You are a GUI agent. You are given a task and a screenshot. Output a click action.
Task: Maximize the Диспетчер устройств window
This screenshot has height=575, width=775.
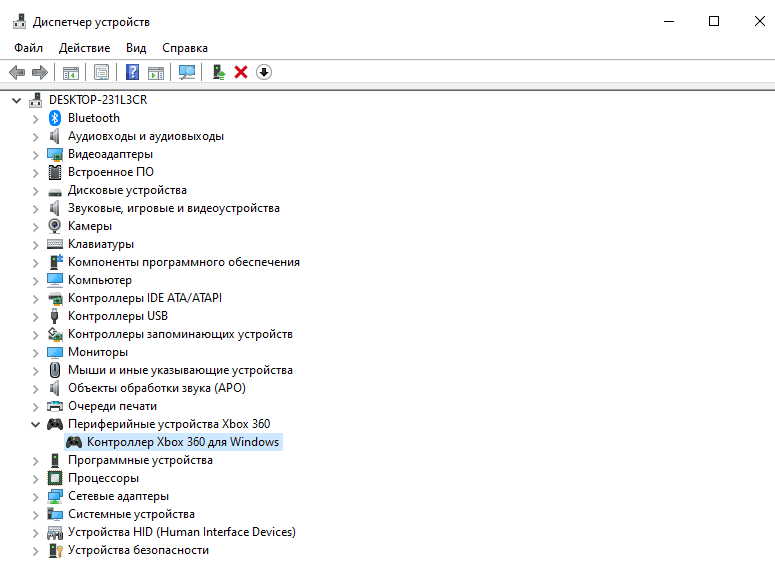coord(714,21)
